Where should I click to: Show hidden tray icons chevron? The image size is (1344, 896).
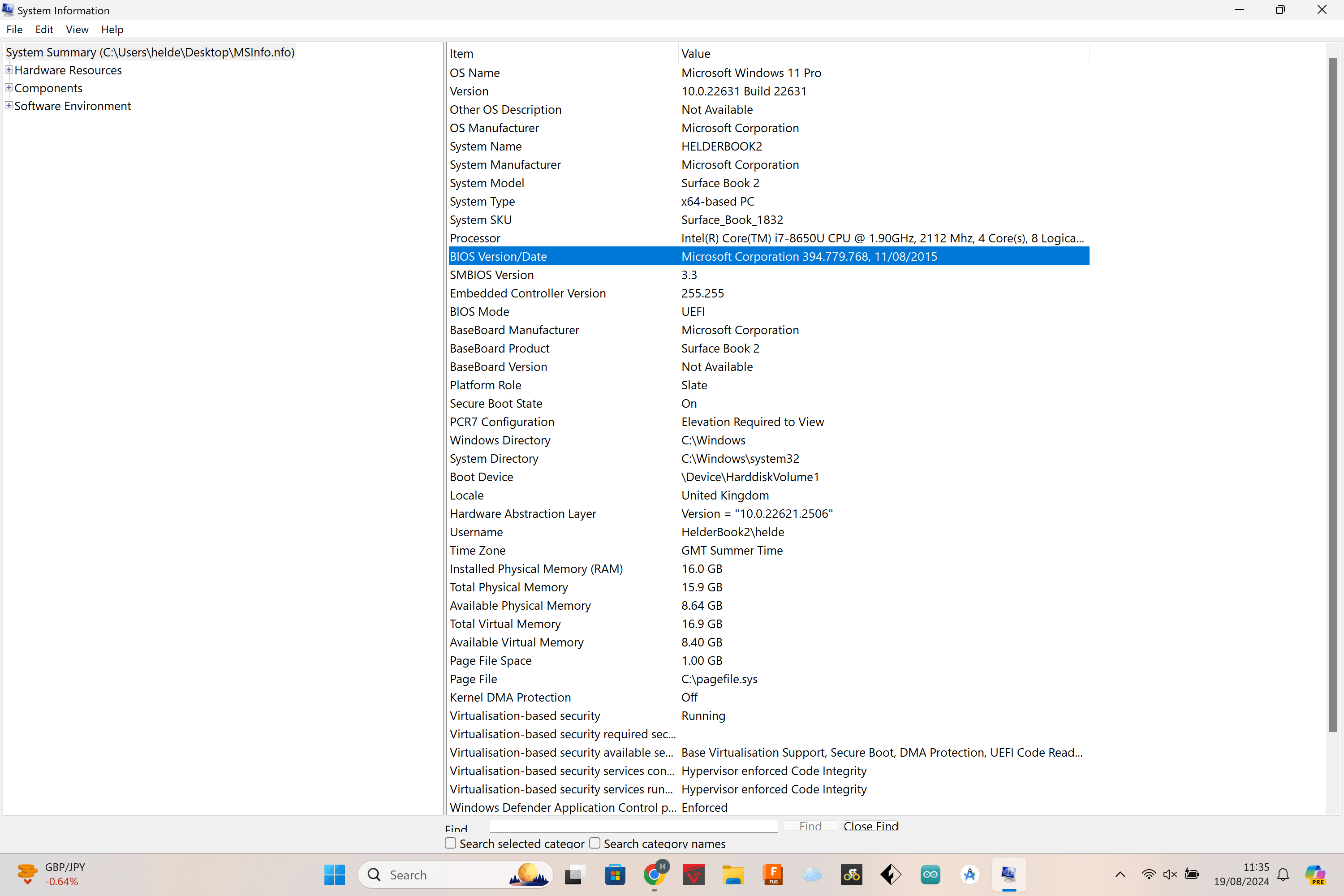pos(1120,874)
